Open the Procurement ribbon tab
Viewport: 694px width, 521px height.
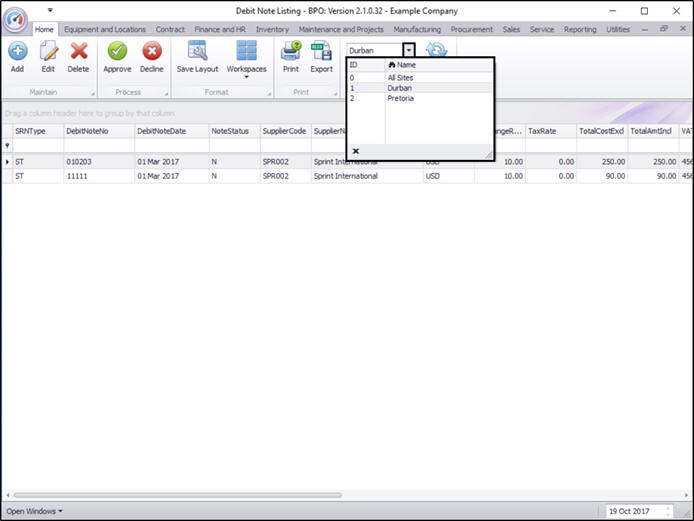tap(472, 29)
